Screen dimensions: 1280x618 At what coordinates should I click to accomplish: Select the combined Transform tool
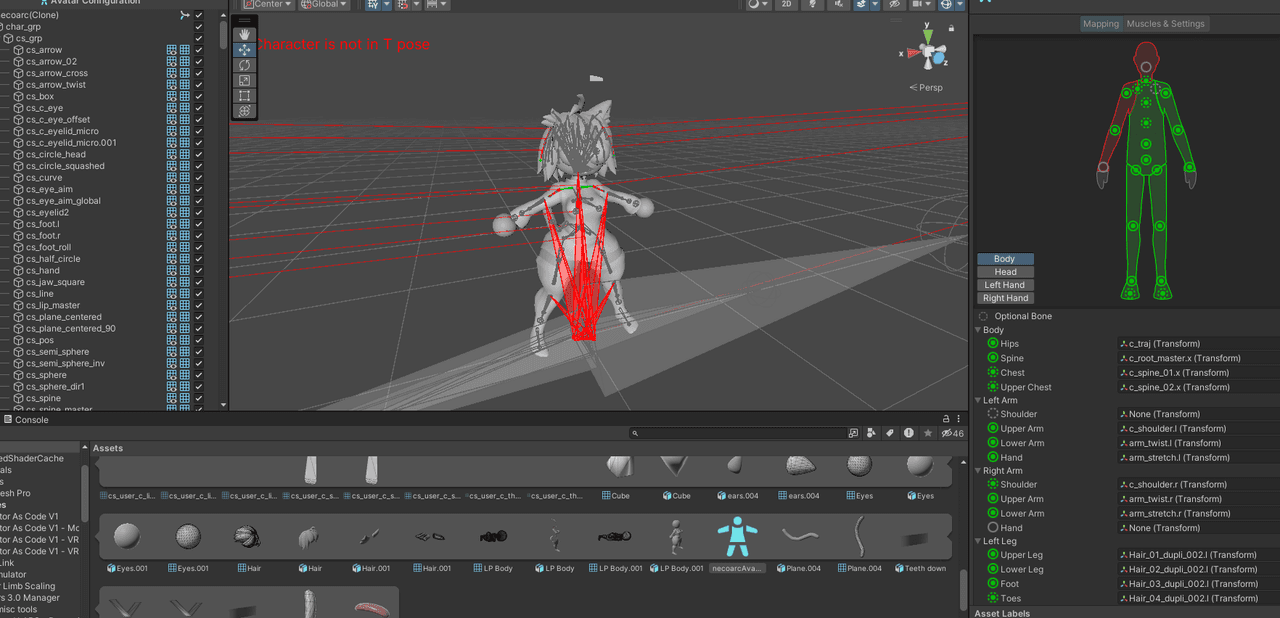click(x=245, y=111)
